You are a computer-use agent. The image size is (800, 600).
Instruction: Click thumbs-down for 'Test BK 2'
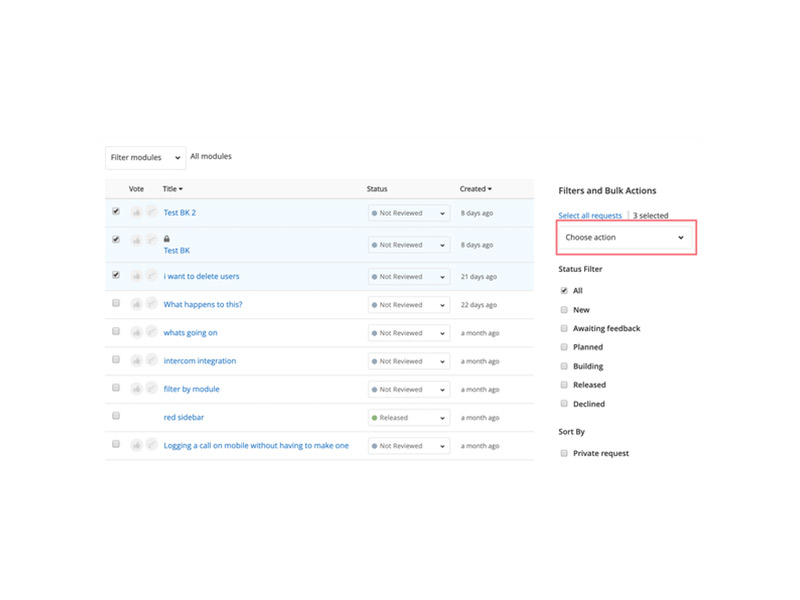coord(152,212)
